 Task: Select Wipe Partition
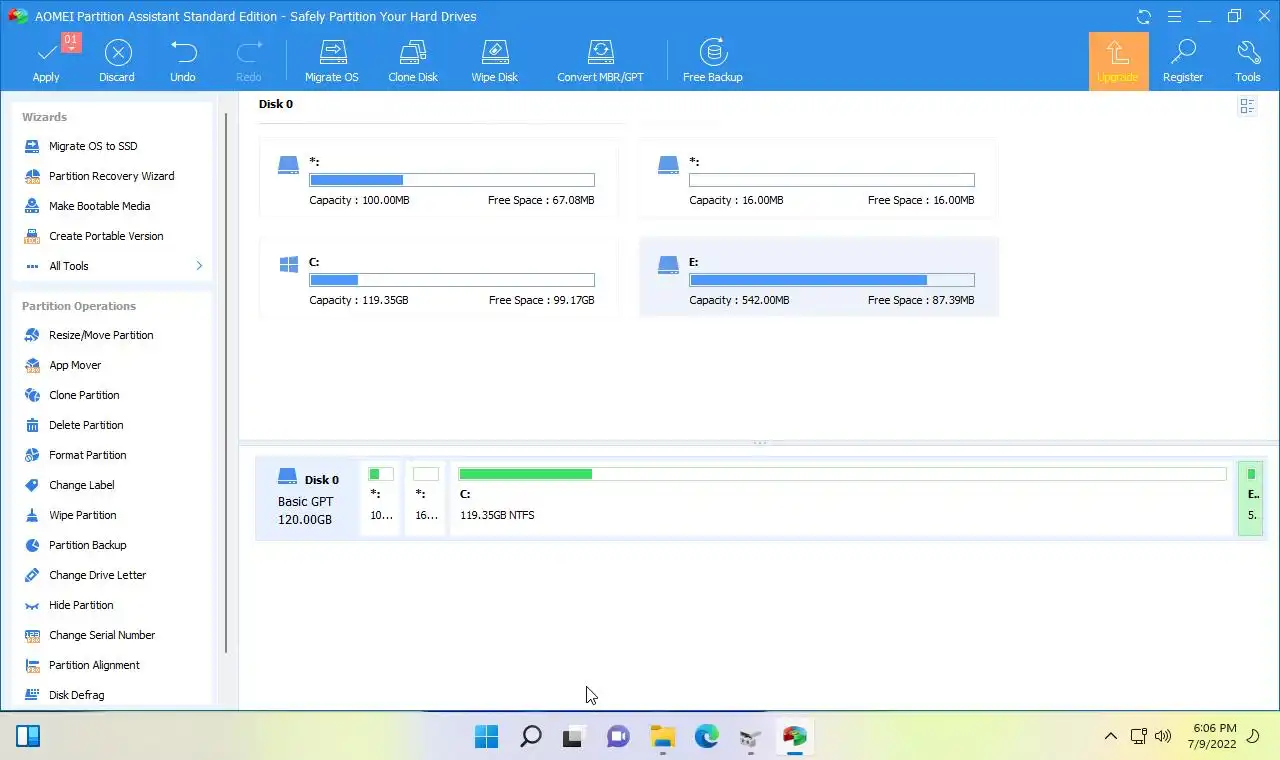point(82,515)
